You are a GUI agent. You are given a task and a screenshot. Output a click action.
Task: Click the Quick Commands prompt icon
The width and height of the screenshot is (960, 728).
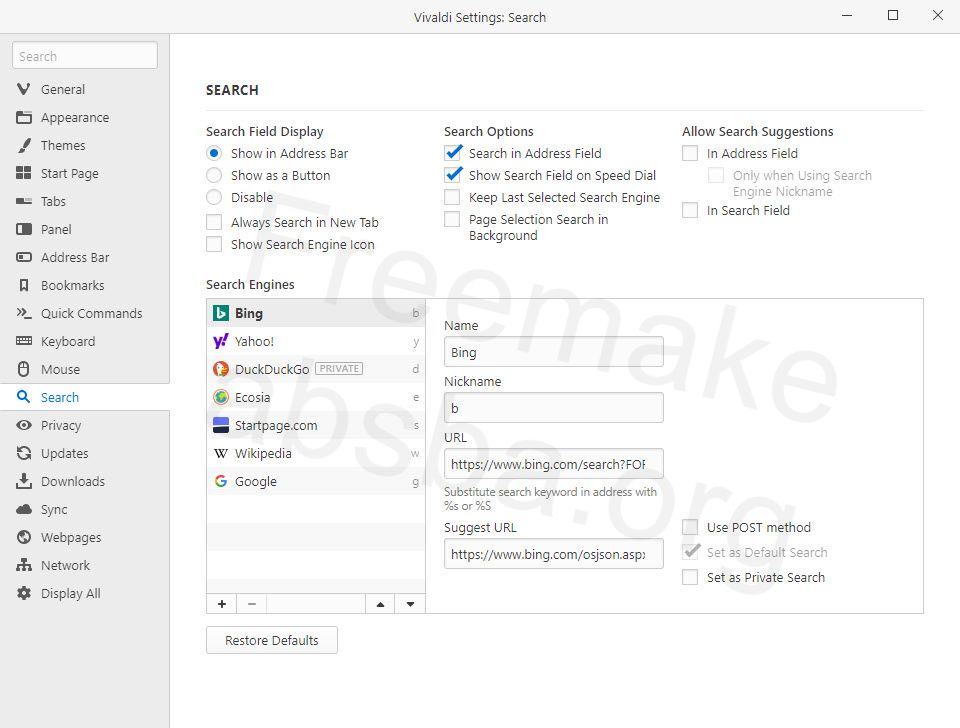tap(23, 313)
